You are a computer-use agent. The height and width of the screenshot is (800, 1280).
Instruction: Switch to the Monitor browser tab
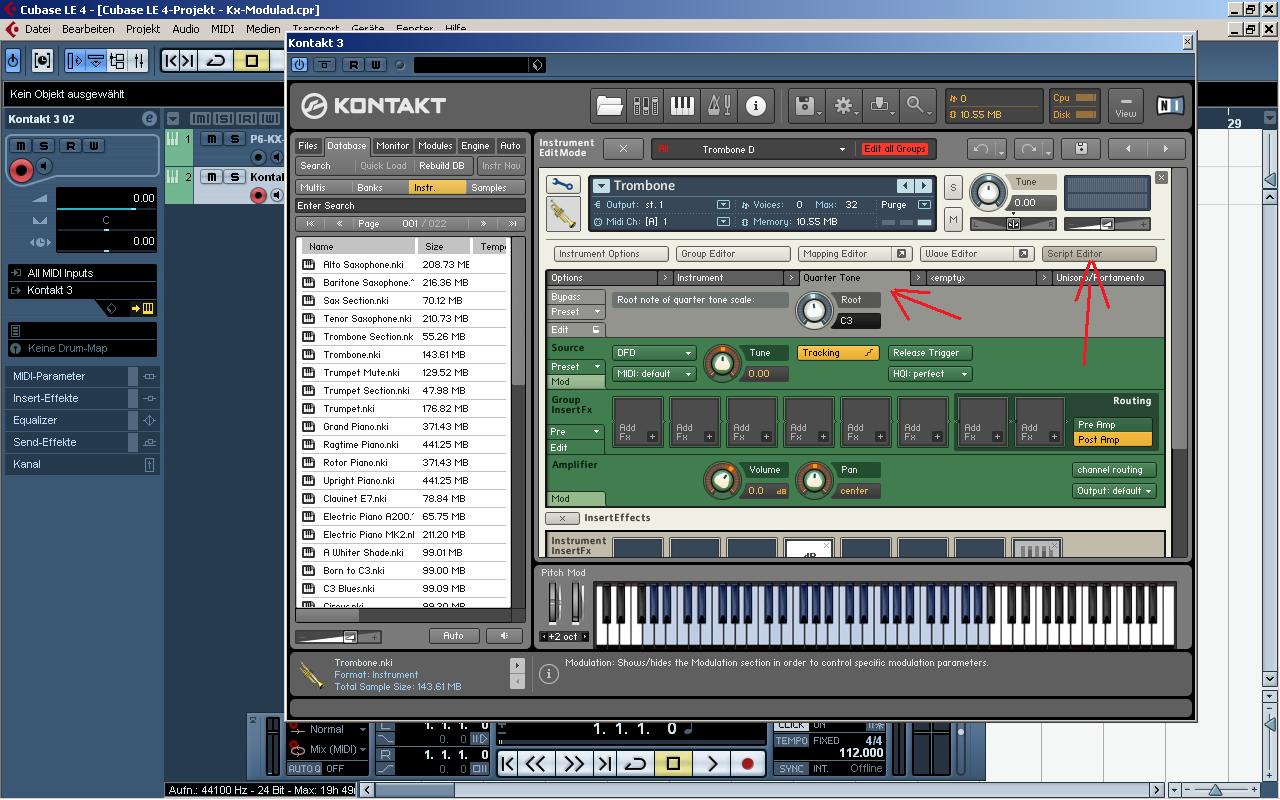click(x=392, y=146)
